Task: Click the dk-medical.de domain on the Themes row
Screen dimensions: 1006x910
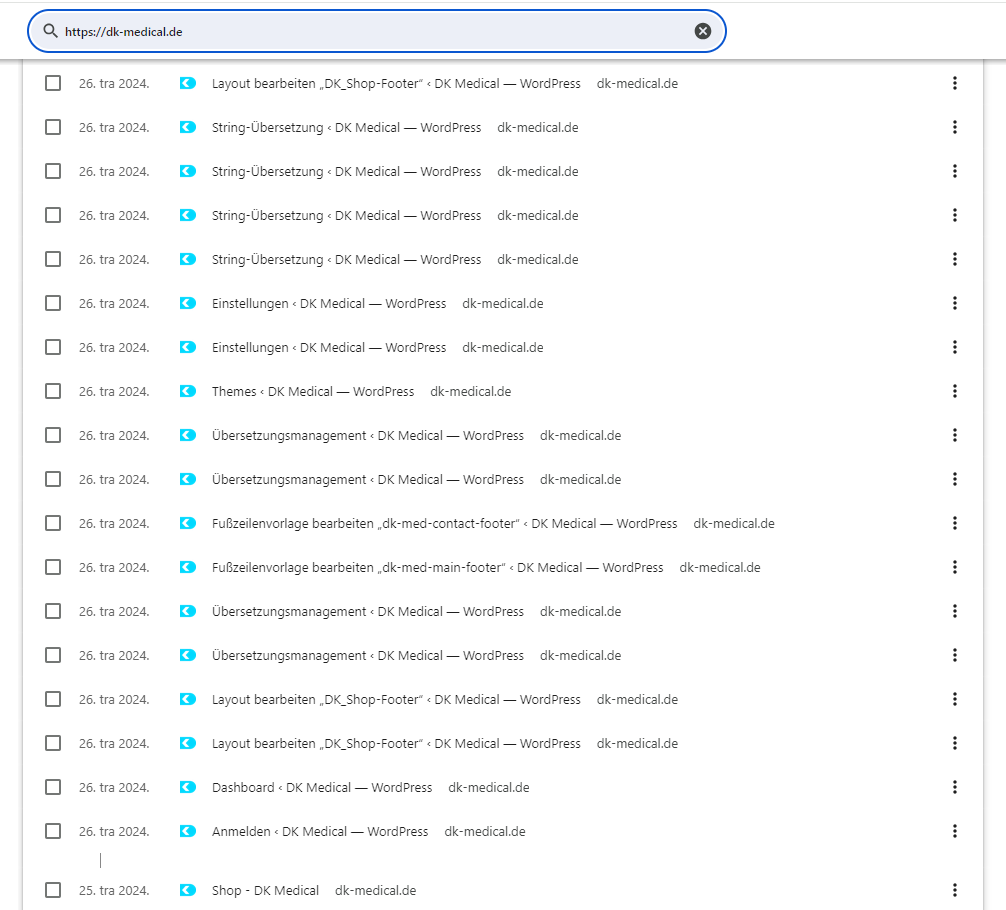Action: click(471, 391)
